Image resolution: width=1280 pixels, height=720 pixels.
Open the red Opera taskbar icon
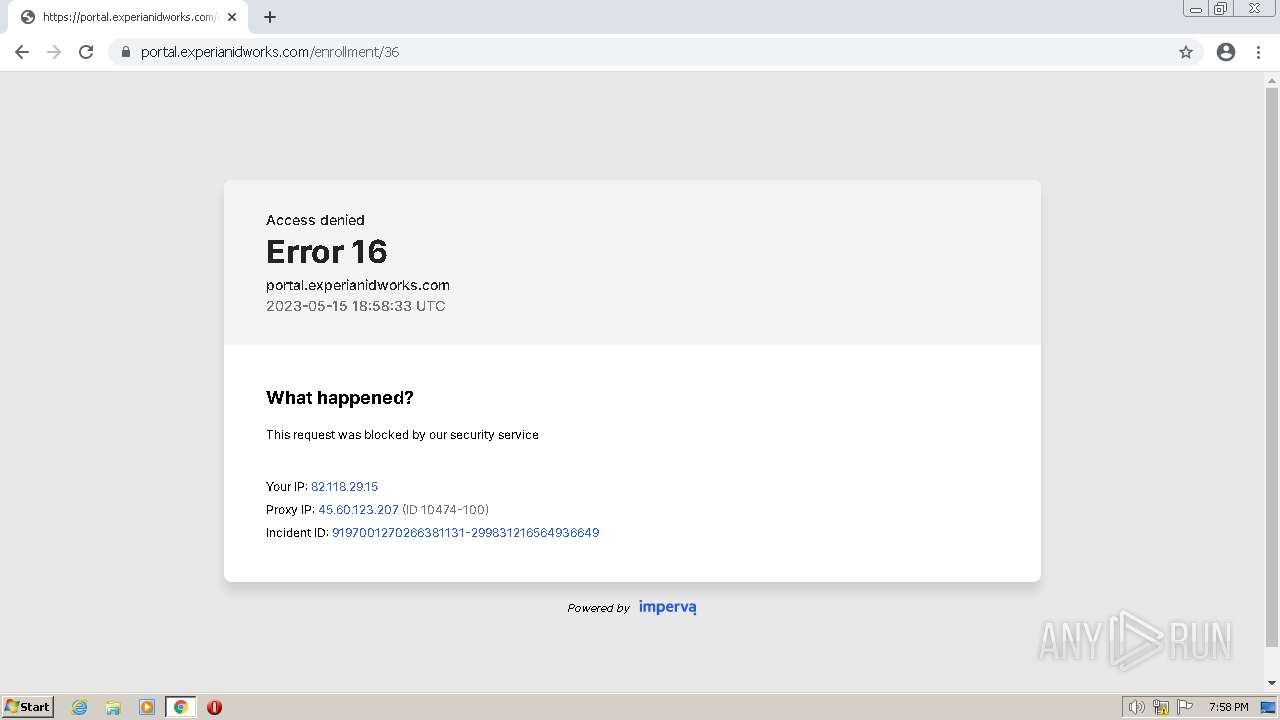(x=214, y=707)
